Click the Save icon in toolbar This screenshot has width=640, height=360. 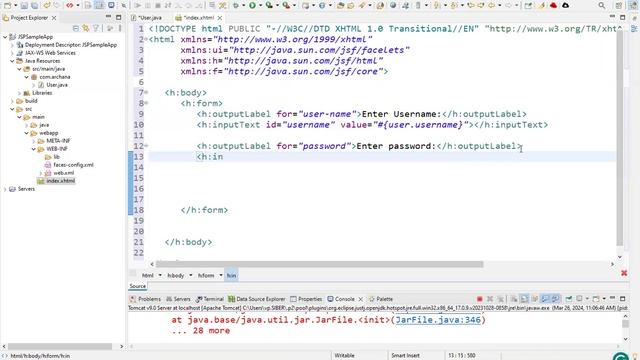point(24,6)
